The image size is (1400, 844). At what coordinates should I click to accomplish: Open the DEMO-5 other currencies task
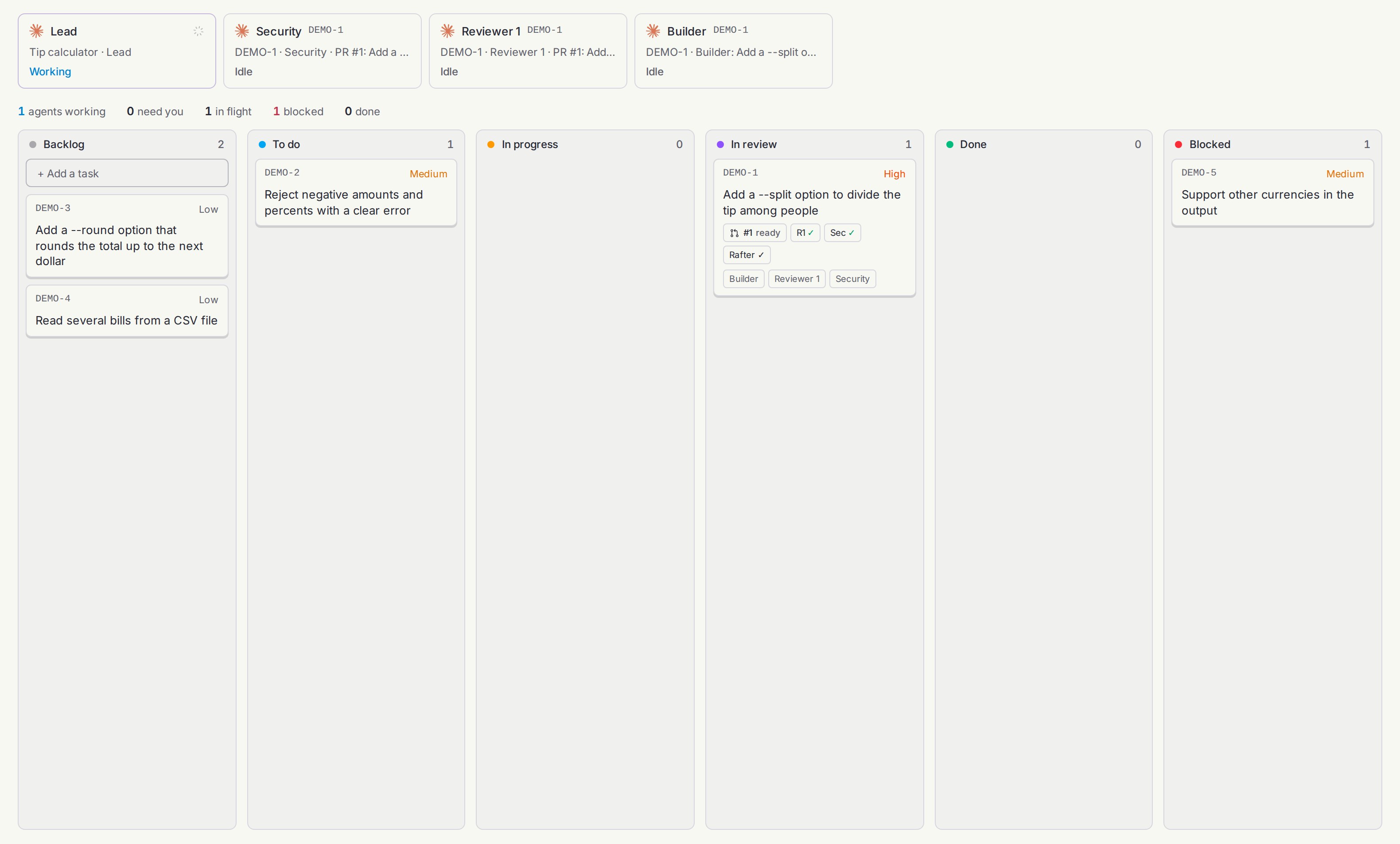1273,193
